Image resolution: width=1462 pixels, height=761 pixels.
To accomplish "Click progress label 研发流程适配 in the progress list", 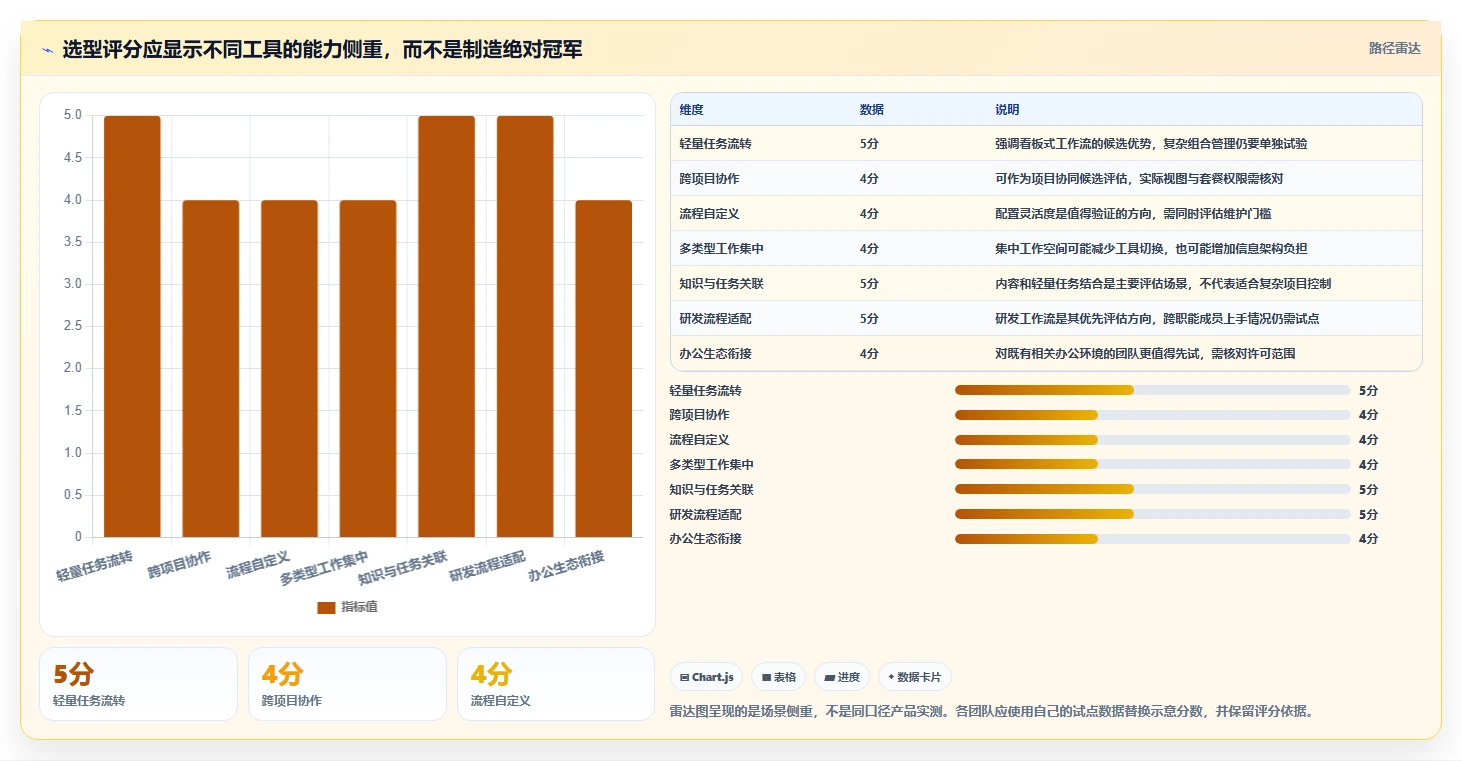I will coord(705,514).
